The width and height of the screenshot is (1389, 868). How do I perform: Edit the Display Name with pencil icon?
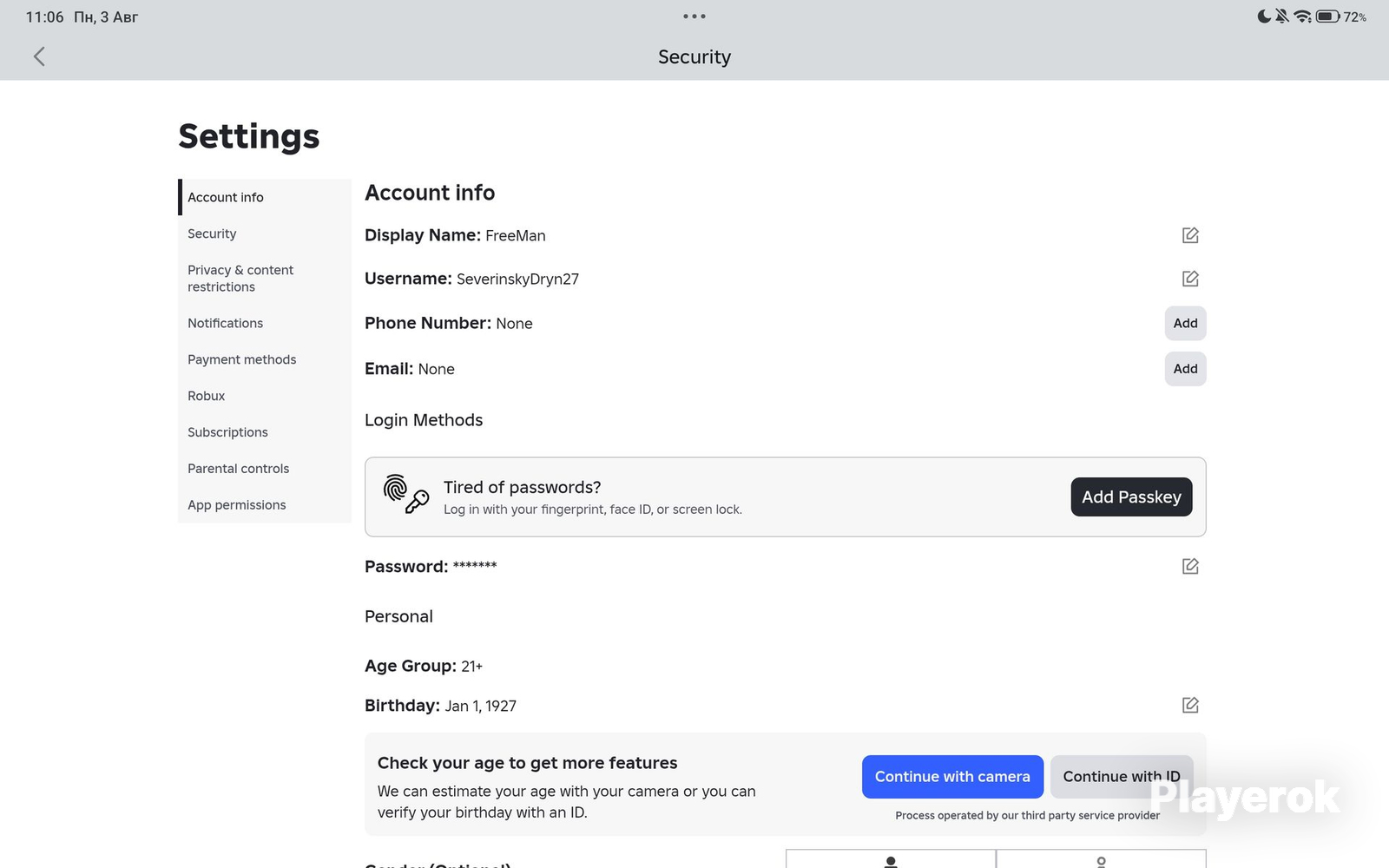pyautogui.click(x=1190, y=235)
